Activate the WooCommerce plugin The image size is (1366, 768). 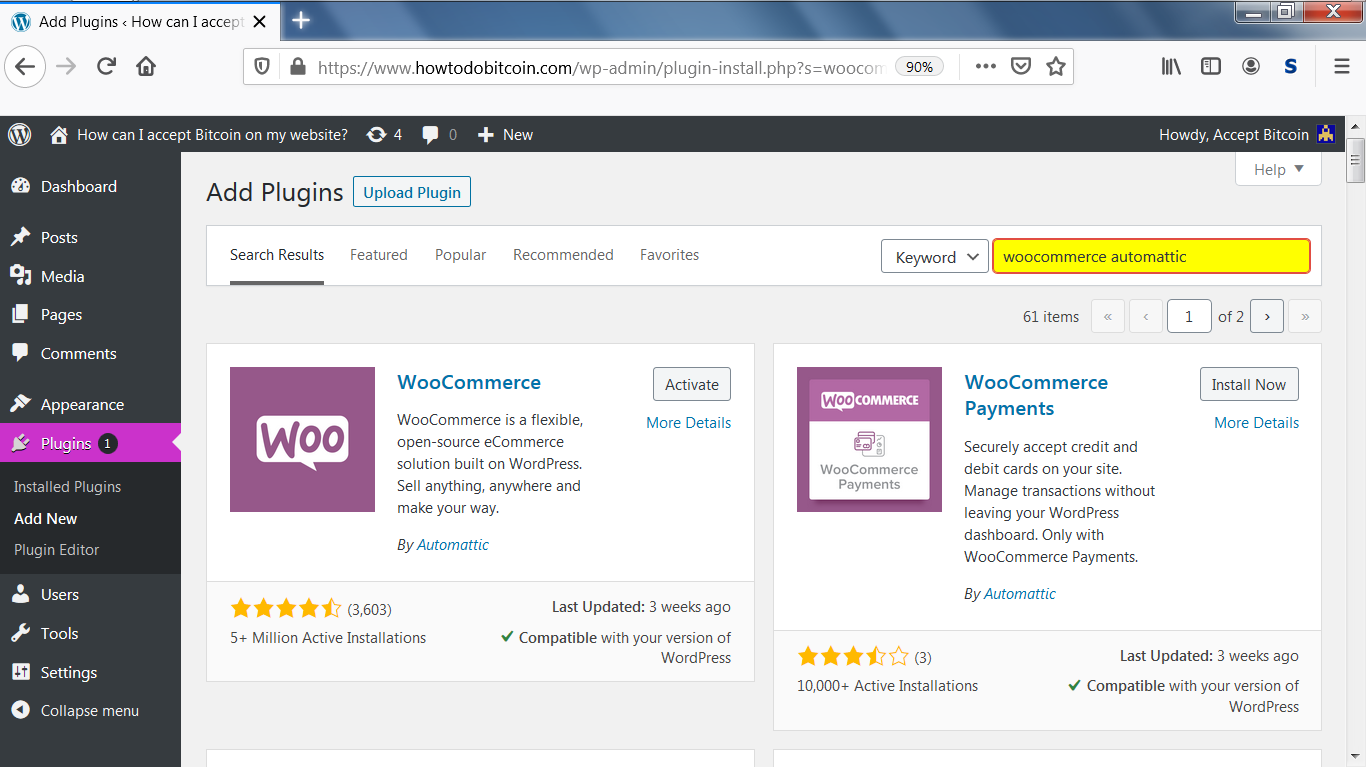(692, 384)
